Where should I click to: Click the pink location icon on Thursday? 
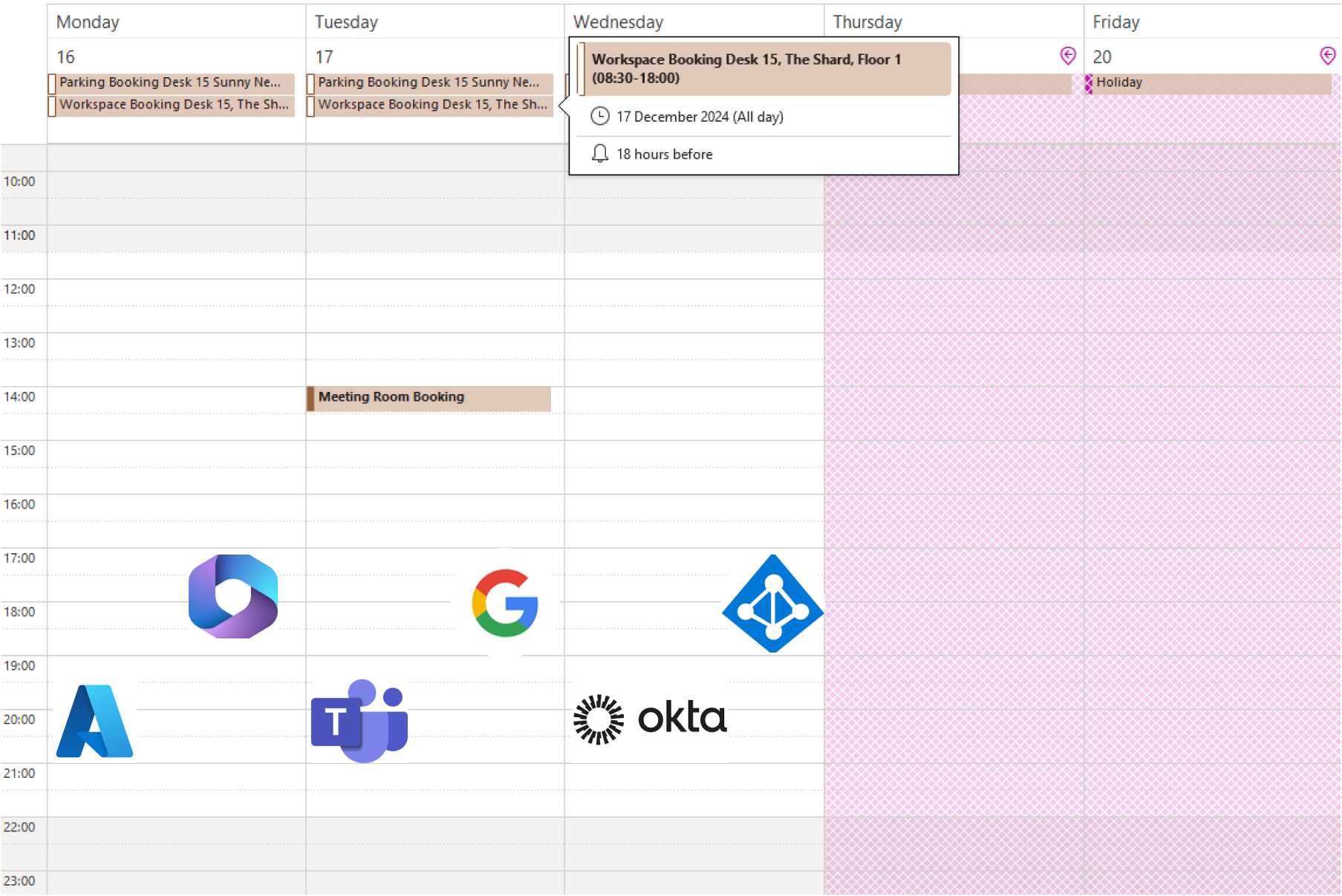coord(1068,56)
